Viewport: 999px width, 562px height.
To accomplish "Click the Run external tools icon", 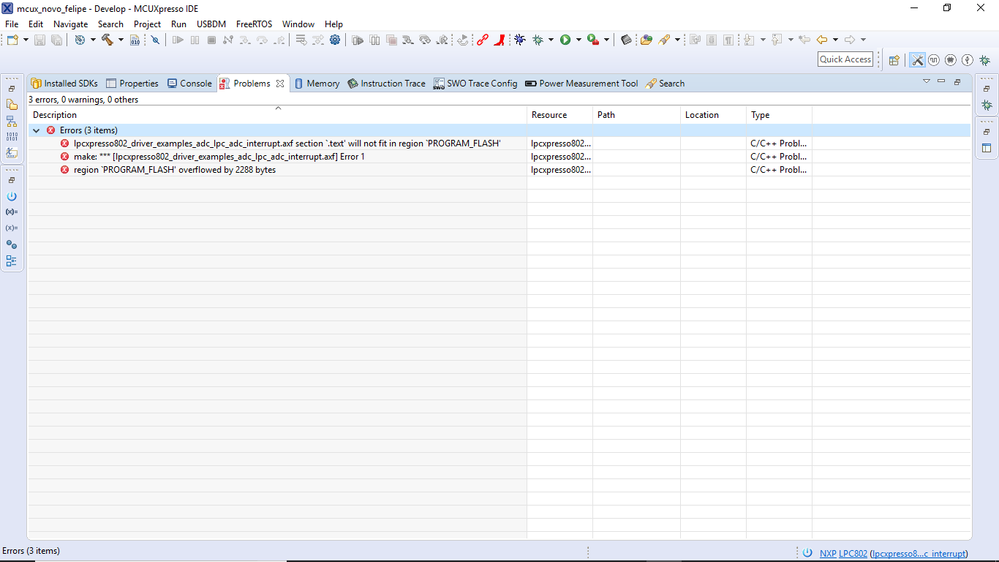I will [593, 40].
